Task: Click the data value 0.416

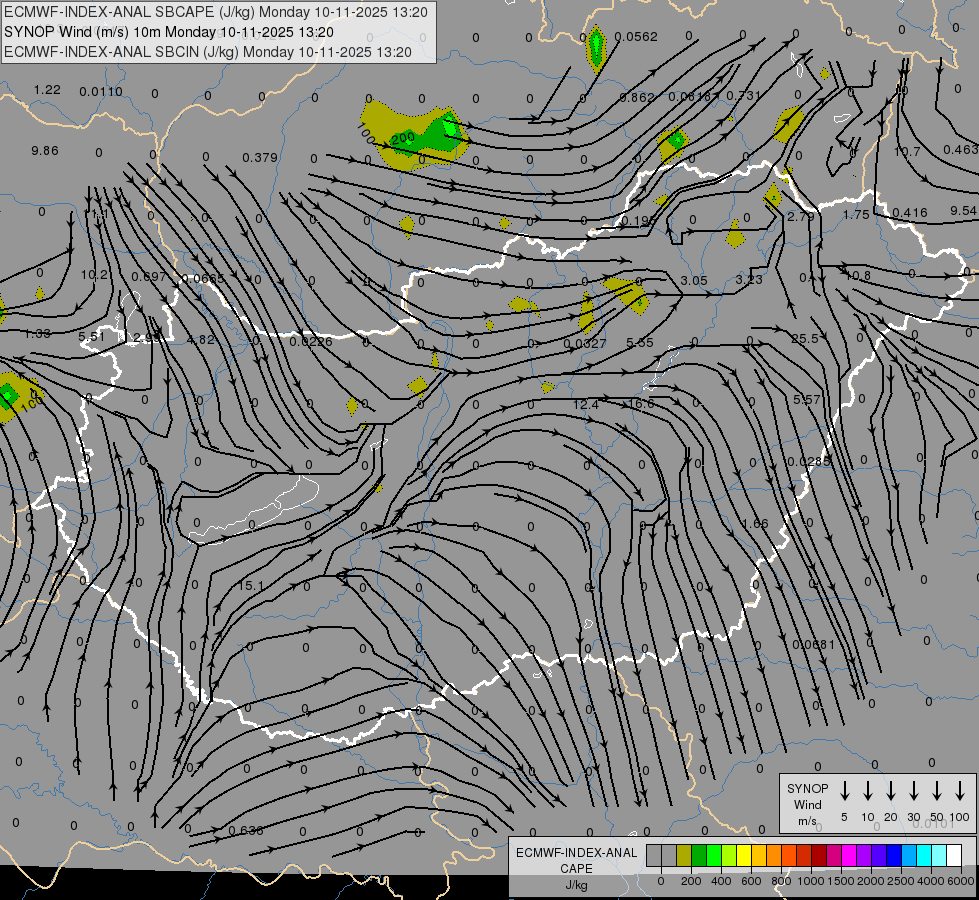Action: click(x=910, y=212)
